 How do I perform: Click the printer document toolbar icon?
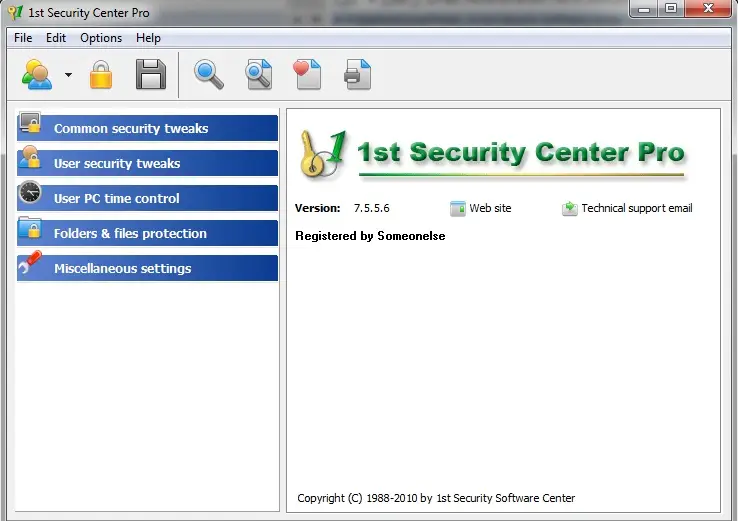click(358, 74)
